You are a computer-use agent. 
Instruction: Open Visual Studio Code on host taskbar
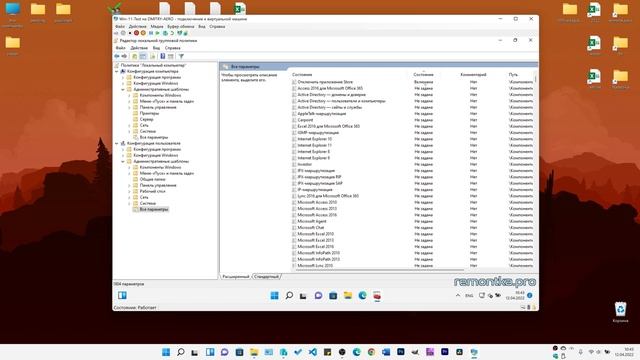click(x=313, y=352)
